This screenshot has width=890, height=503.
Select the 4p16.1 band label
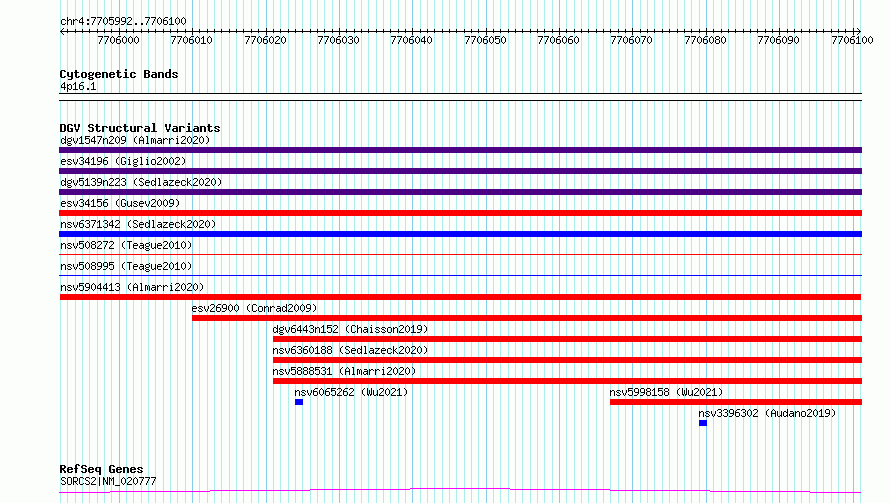[78, 86]
